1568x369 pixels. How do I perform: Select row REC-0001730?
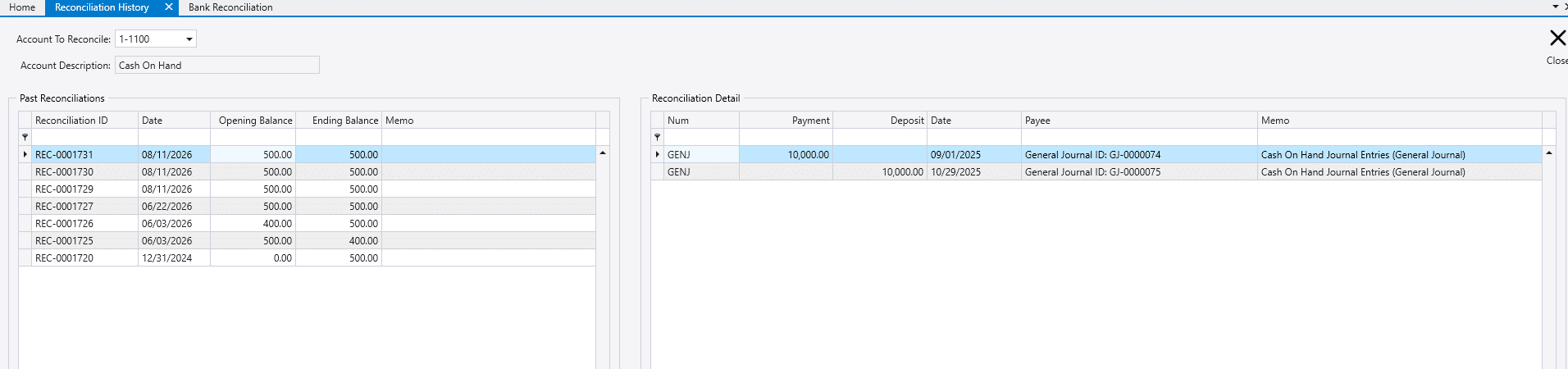tap(308, 171)
